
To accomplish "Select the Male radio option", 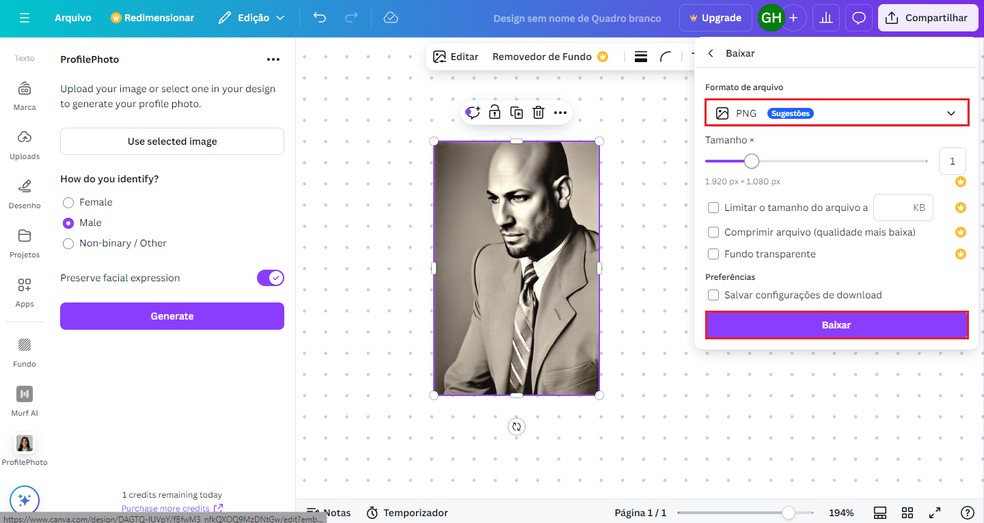I will click(x=68, y=223).
